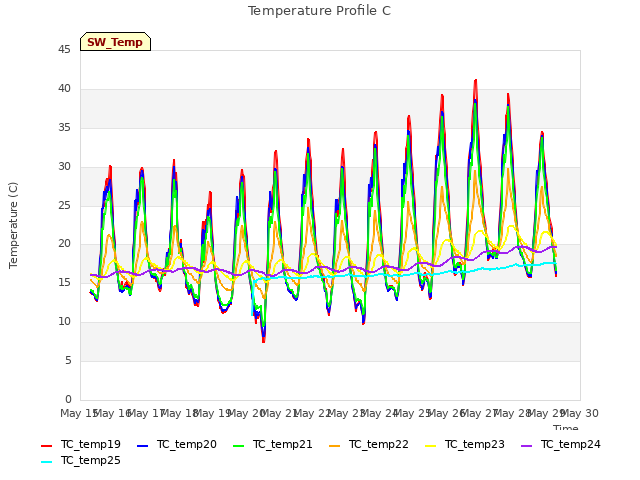640x480 pixels.
Task: Click the y-axis tick label 35
Action: point(64,128)
